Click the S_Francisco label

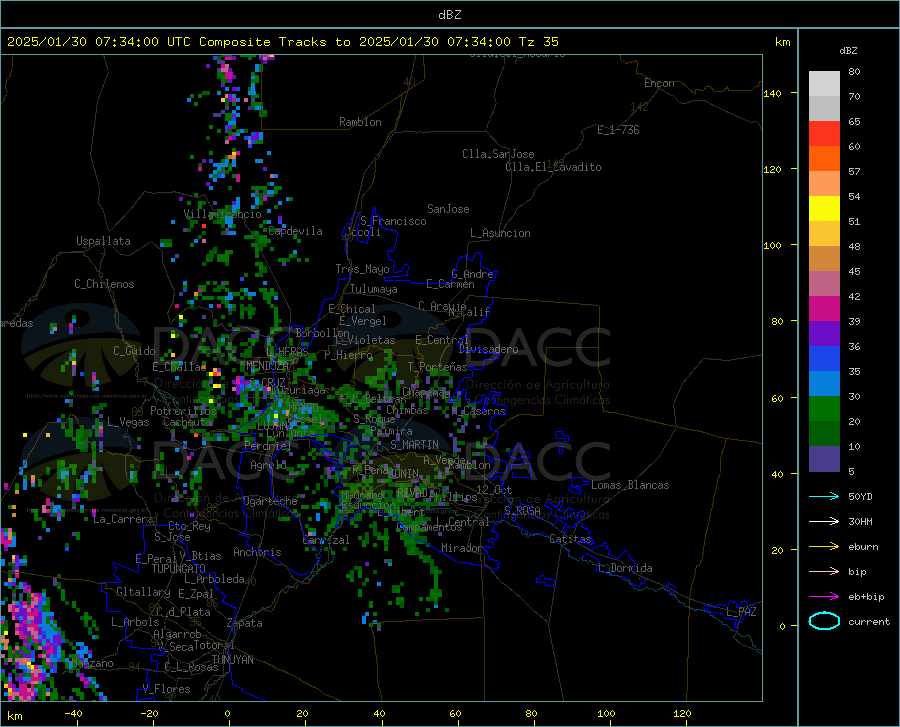pos(393,221)
